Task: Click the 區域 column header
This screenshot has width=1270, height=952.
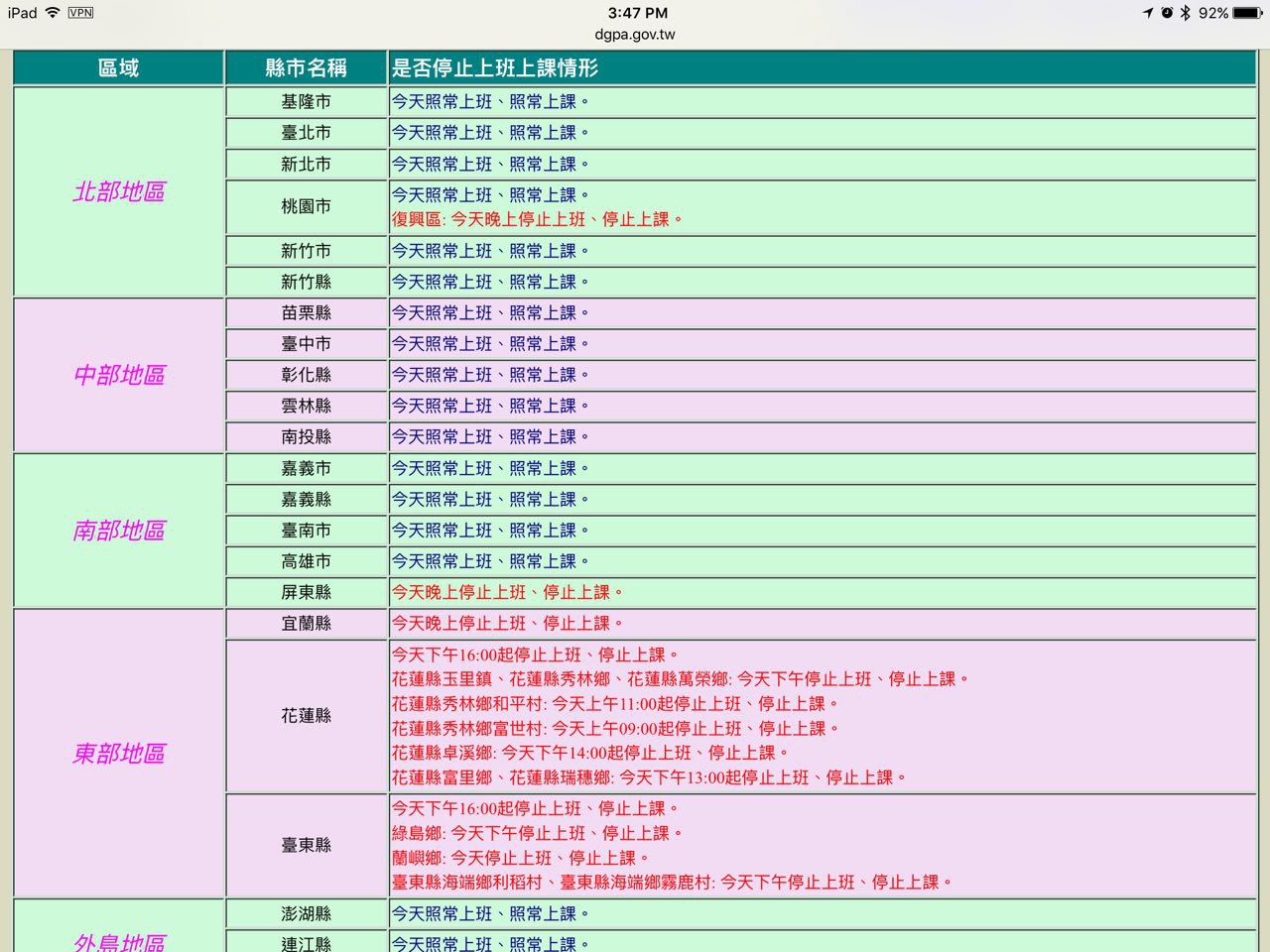Action: coord(119,67)
